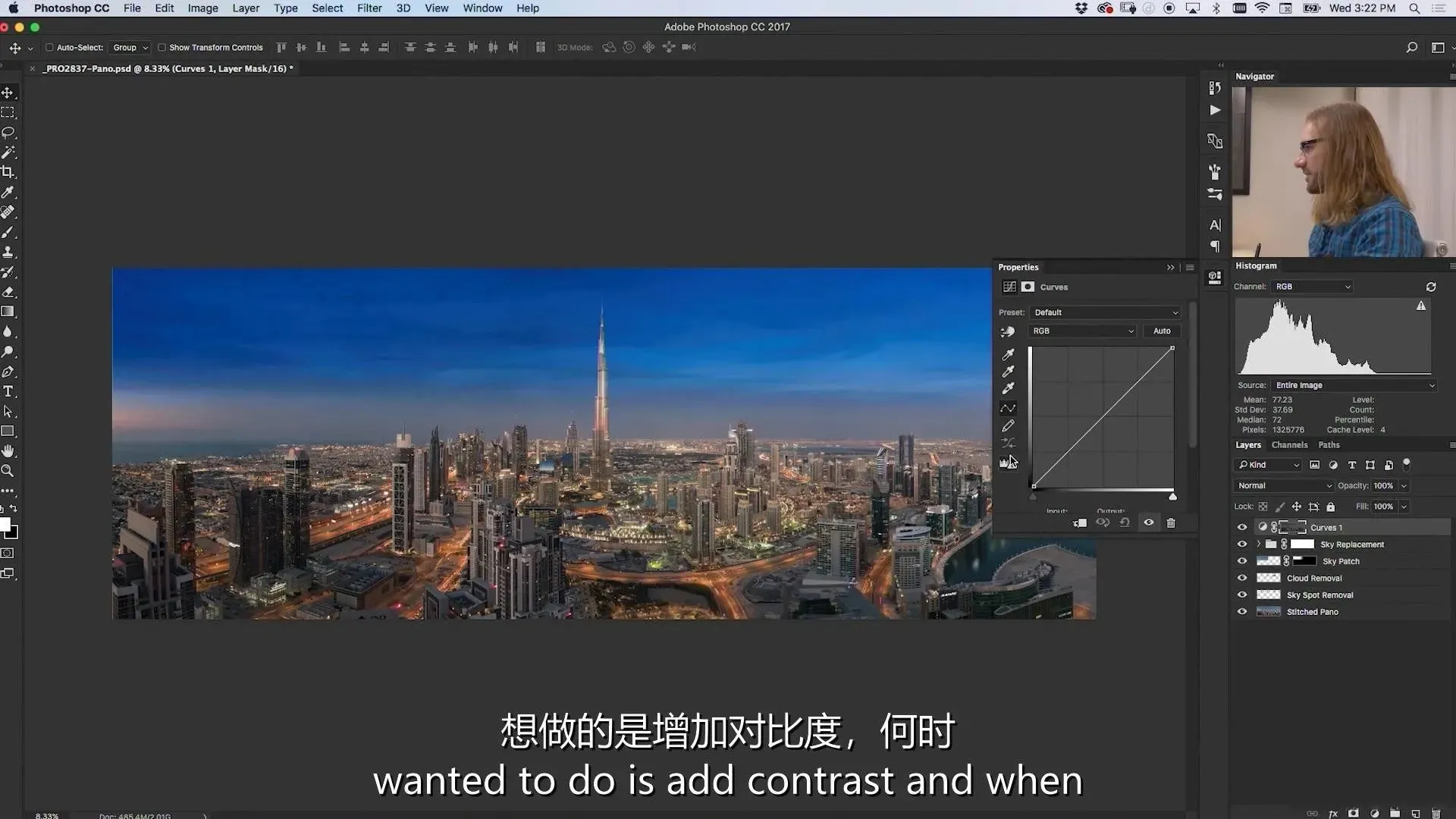Open the Curves Preset dropdown
The height and width of the screenshot is (819, 1456).
[x=1105, y=312]
